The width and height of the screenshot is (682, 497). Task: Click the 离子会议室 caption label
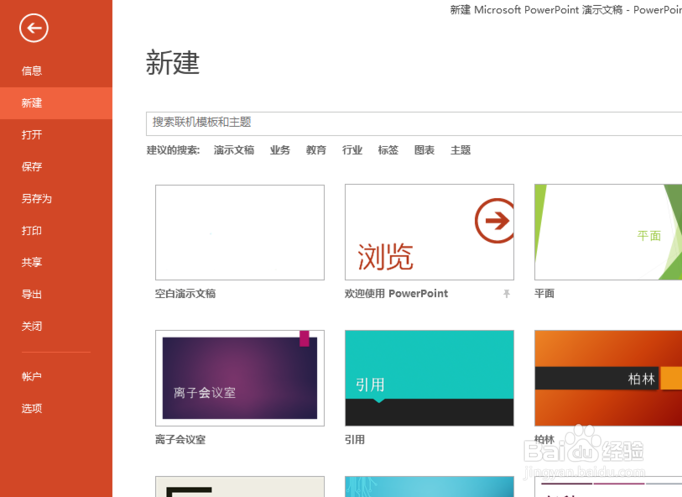coord(181,440)
